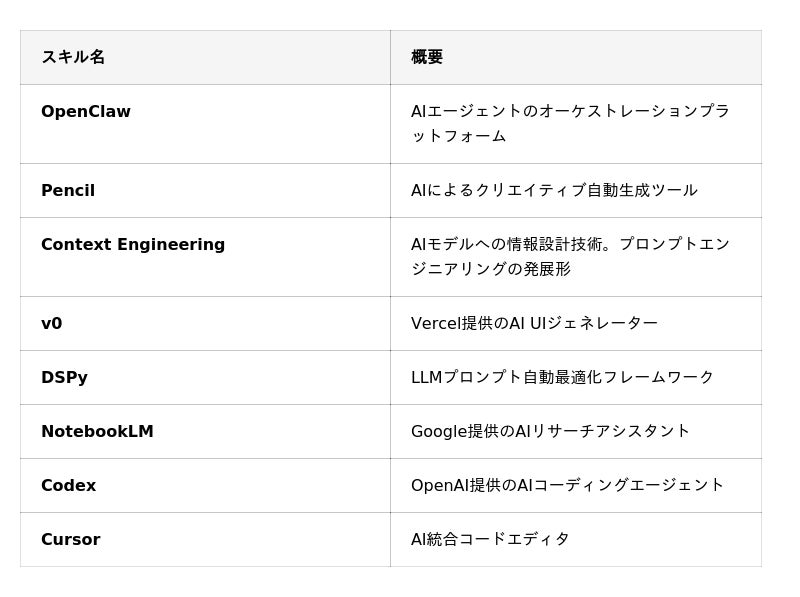Select the Vercel提供のAI UIジェネレーター text

point(534,323)
